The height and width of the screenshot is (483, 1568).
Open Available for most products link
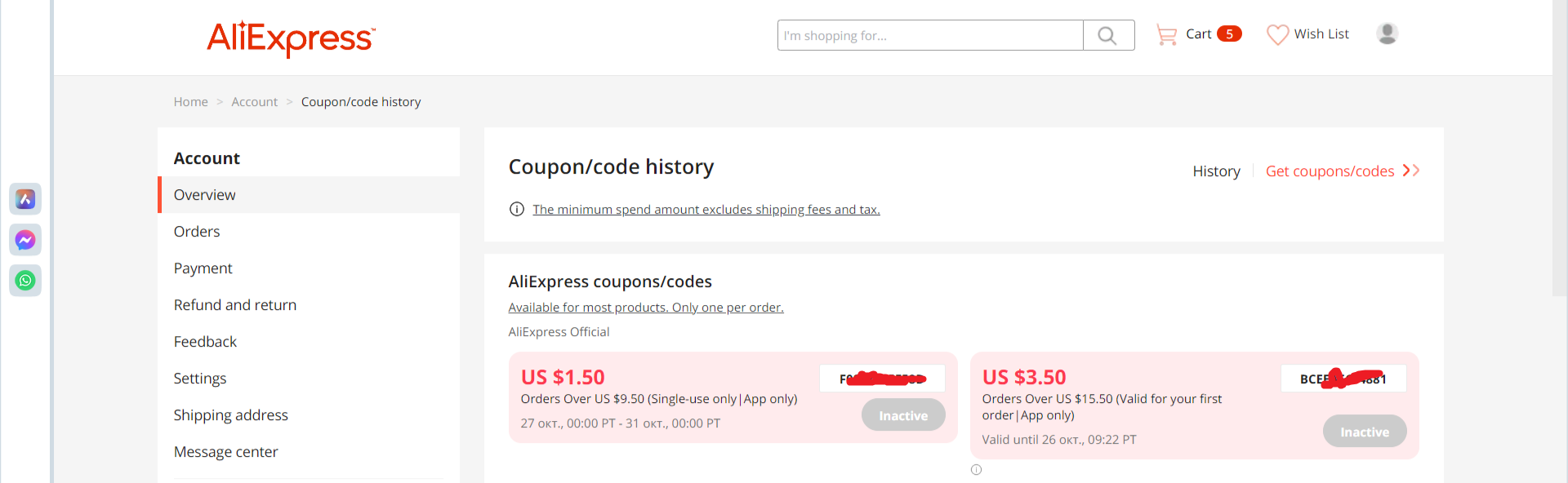click(x=646, y=308)
